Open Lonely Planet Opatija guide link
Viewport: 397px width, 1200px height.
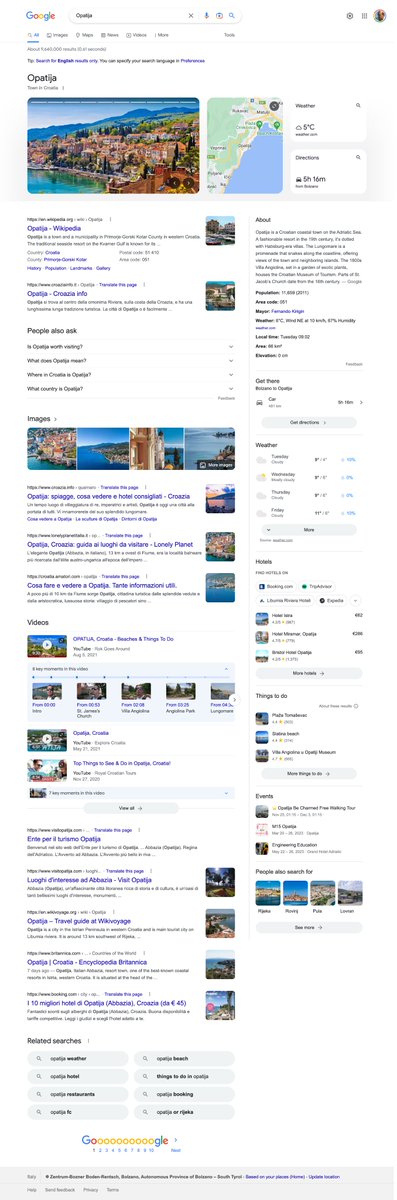coord(110,544)
